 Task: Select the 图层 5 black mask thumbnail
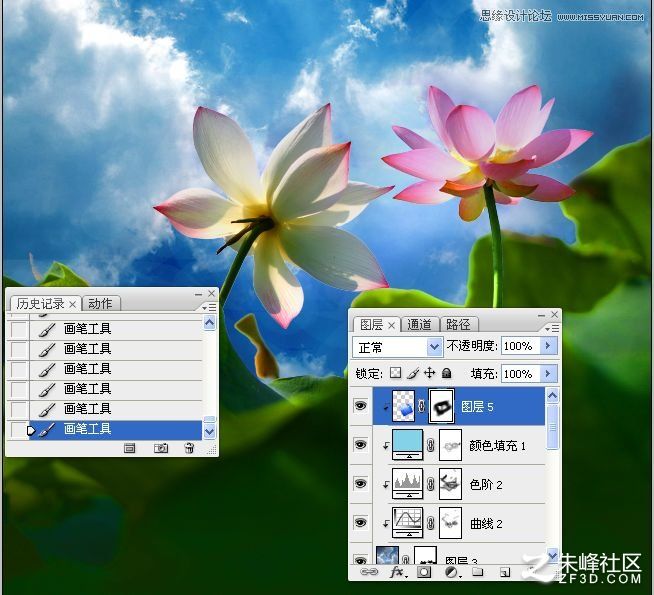[441, 406]
